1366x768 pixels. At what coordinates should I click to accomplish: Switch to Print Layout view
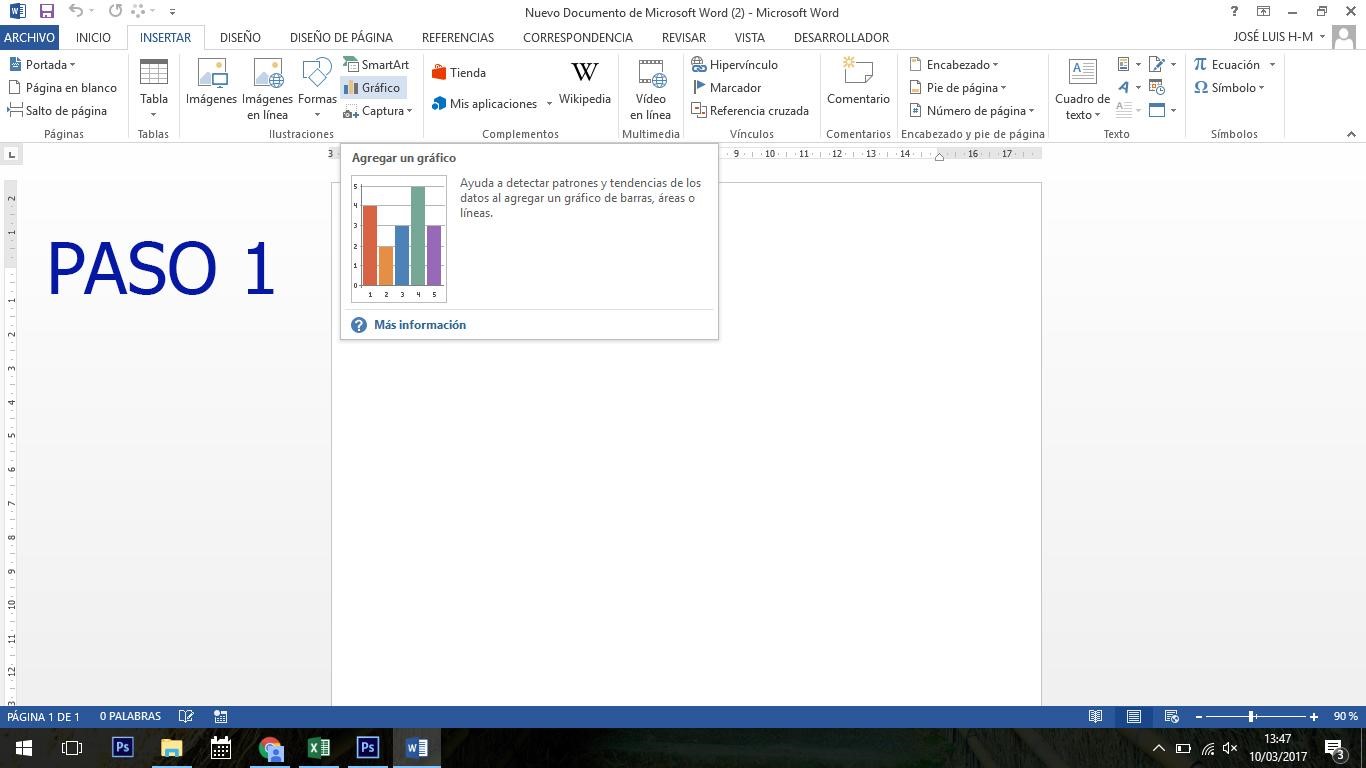(1134, 717)
